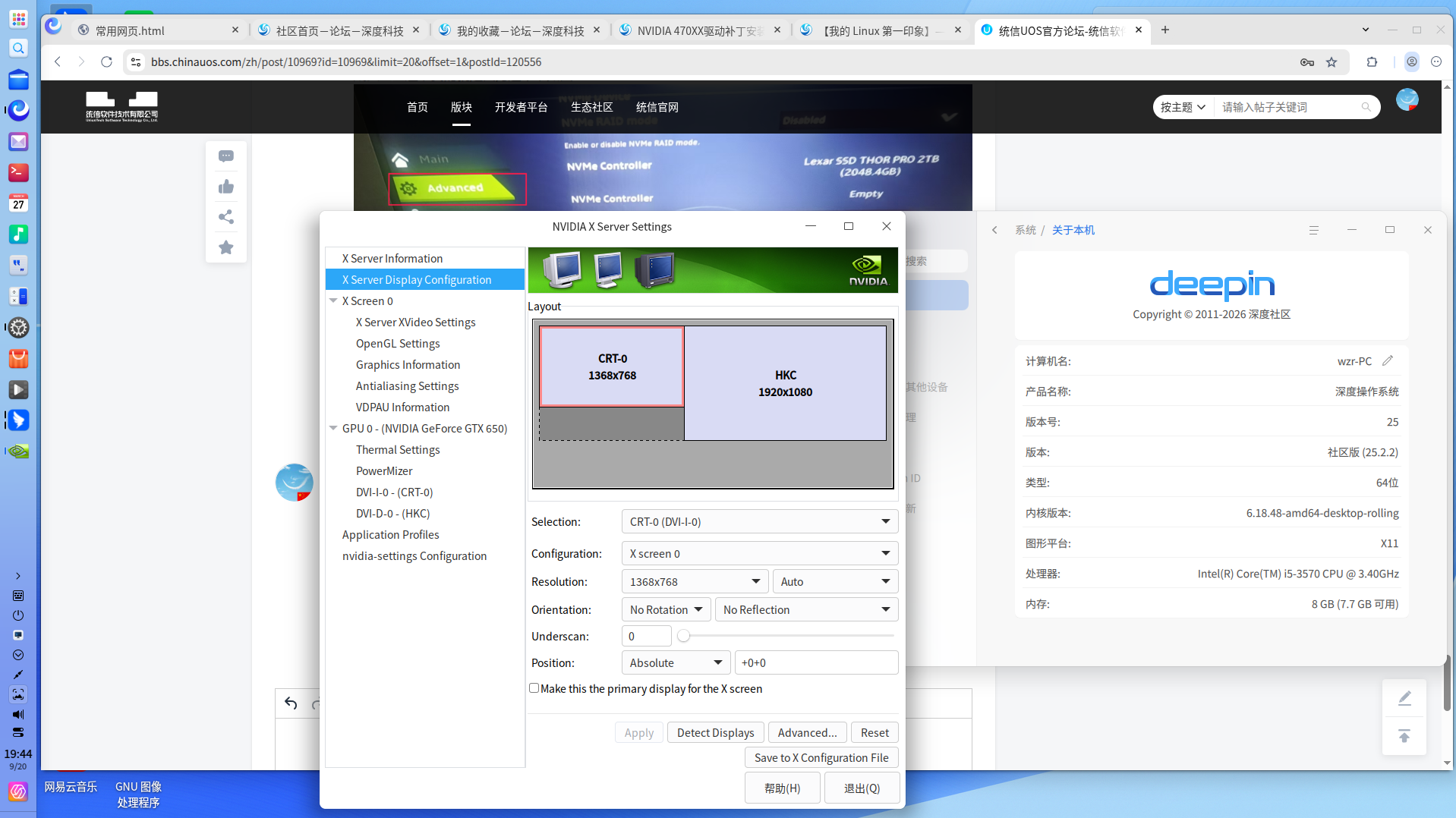1456x818 pixels.
Task: Open the user avatar in forum header
Action: point(1407,100)
